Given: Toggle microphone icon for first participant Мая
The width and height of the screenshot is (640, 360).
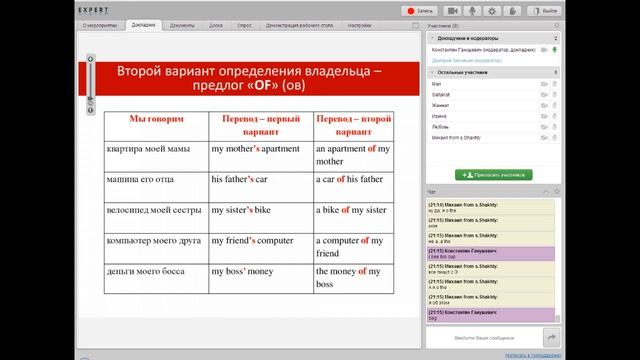Looking at the screenshot, I should click(555, 84).
